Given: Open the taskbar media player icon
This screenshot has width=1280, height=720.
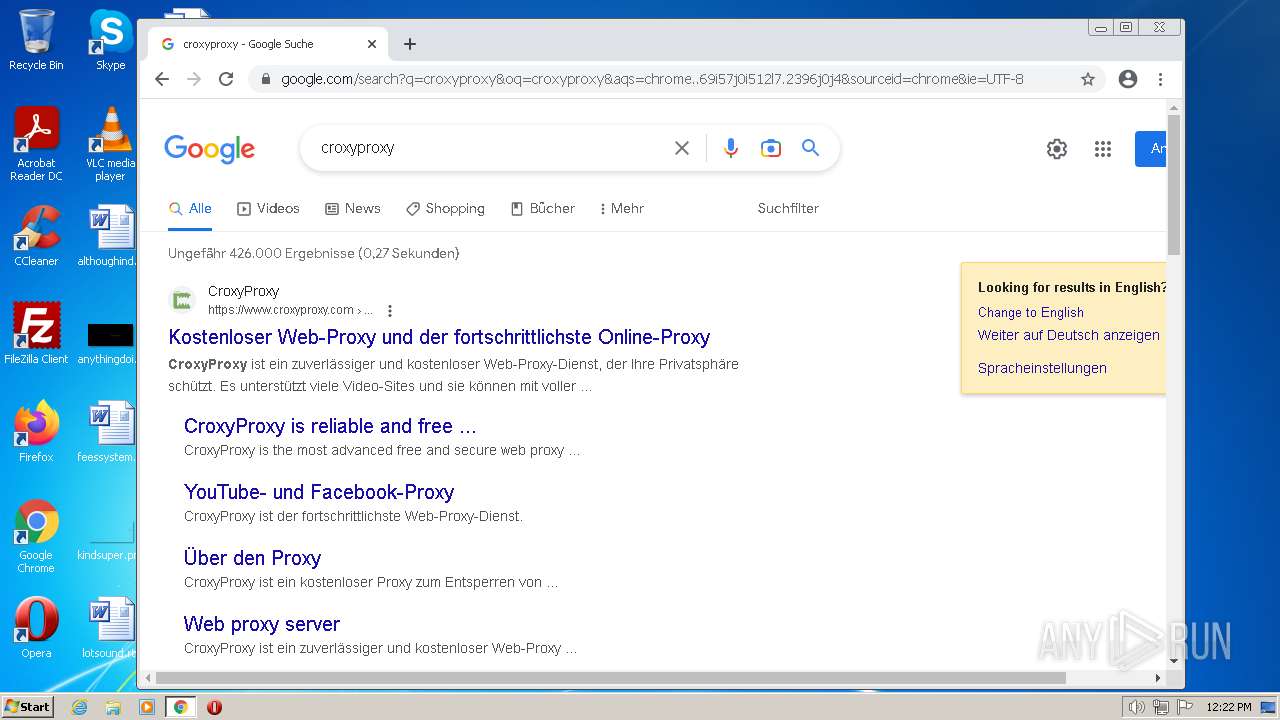Looking at the screenshot, I should (147, 707).
